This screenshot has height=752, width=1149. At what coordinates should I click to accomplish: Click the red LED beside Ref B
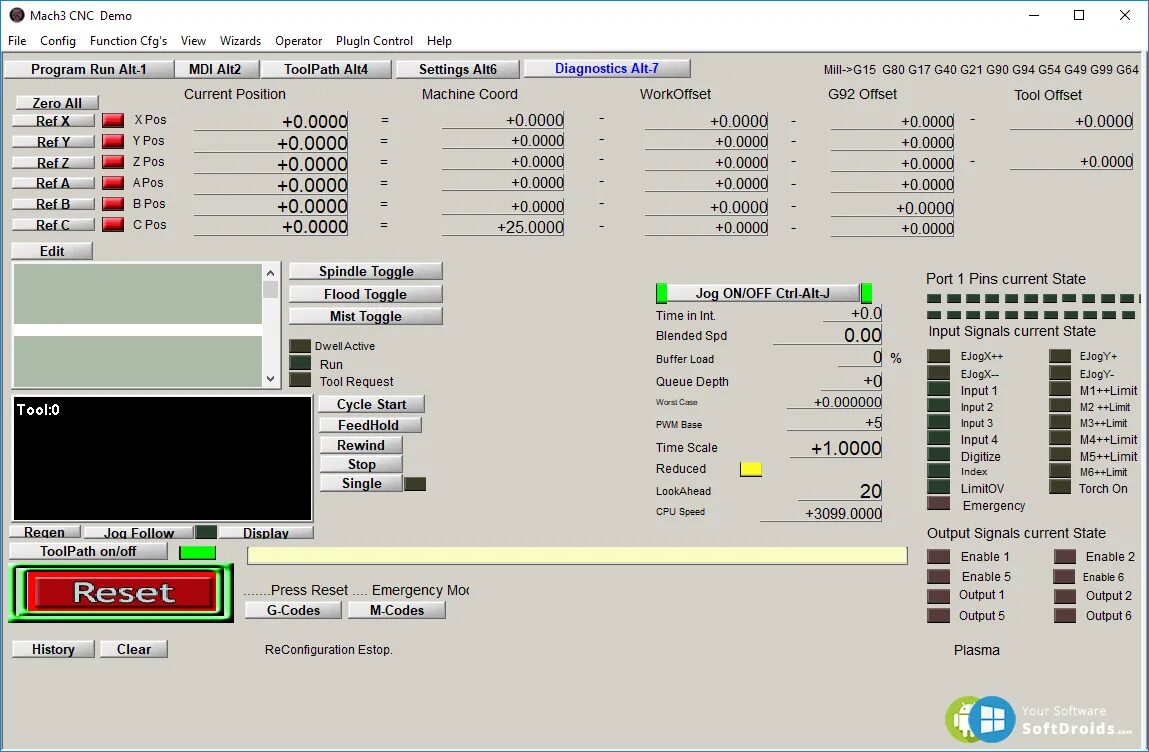pyautogui.click(x=113, y=204)
